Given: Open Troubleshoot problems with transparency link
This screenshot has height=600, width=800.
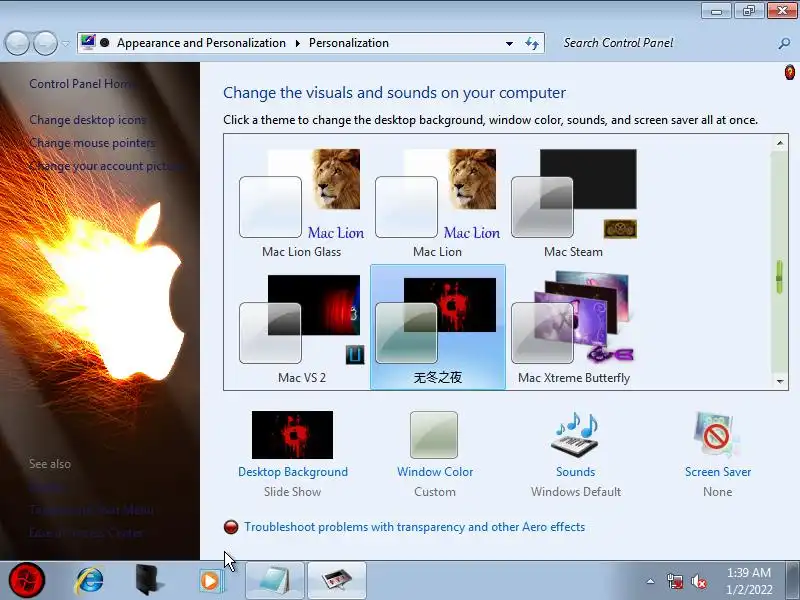Looking at the screenshot, I should pyautogui.click(x=414, y=527).
